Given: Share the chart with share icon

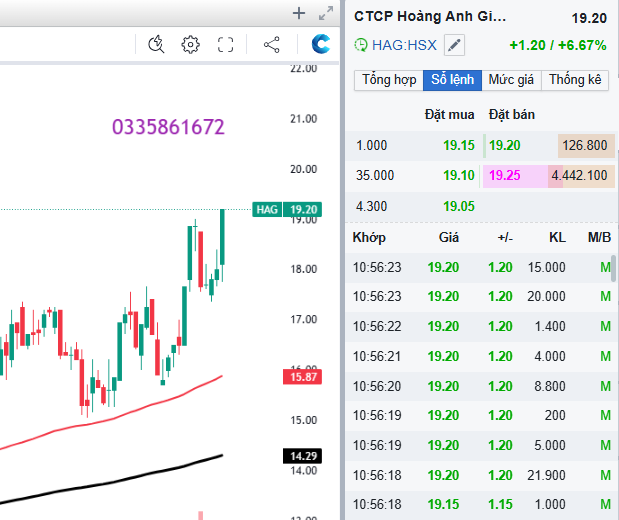Looking at the screenshot, I should point(272,45).
